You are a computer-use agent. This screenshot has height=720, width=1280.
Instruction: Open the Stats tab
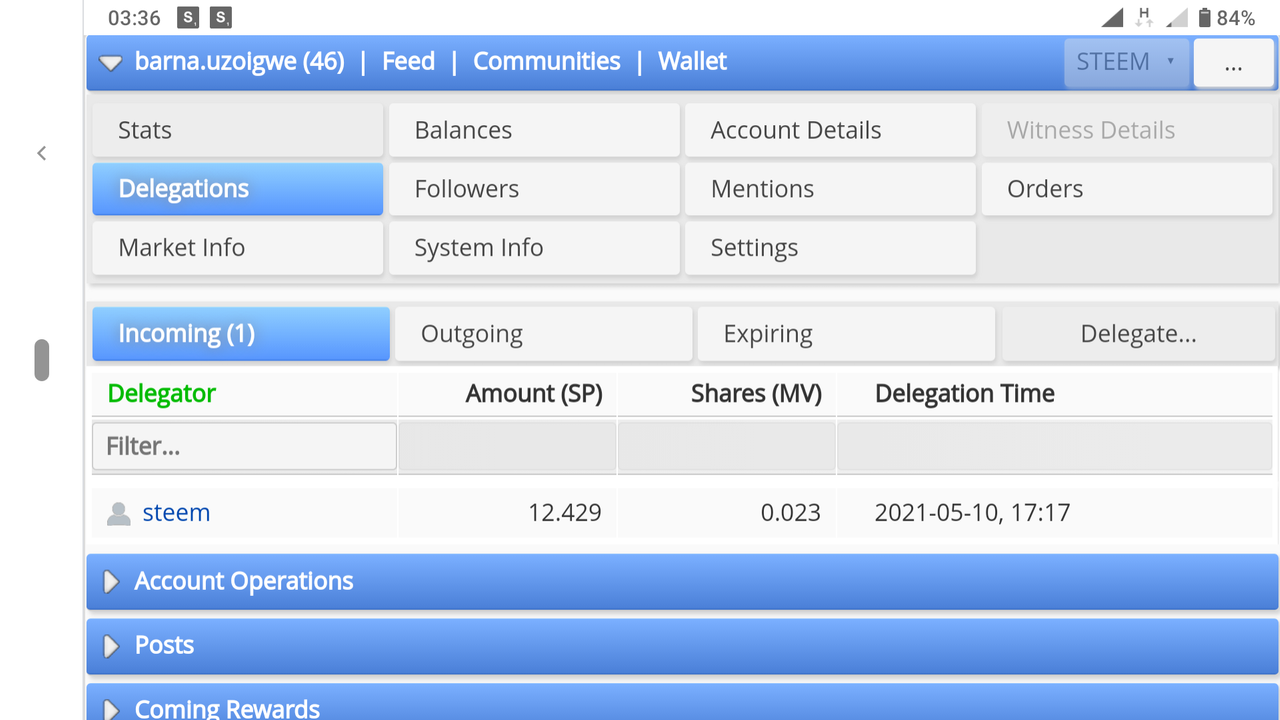coord(238,130)
